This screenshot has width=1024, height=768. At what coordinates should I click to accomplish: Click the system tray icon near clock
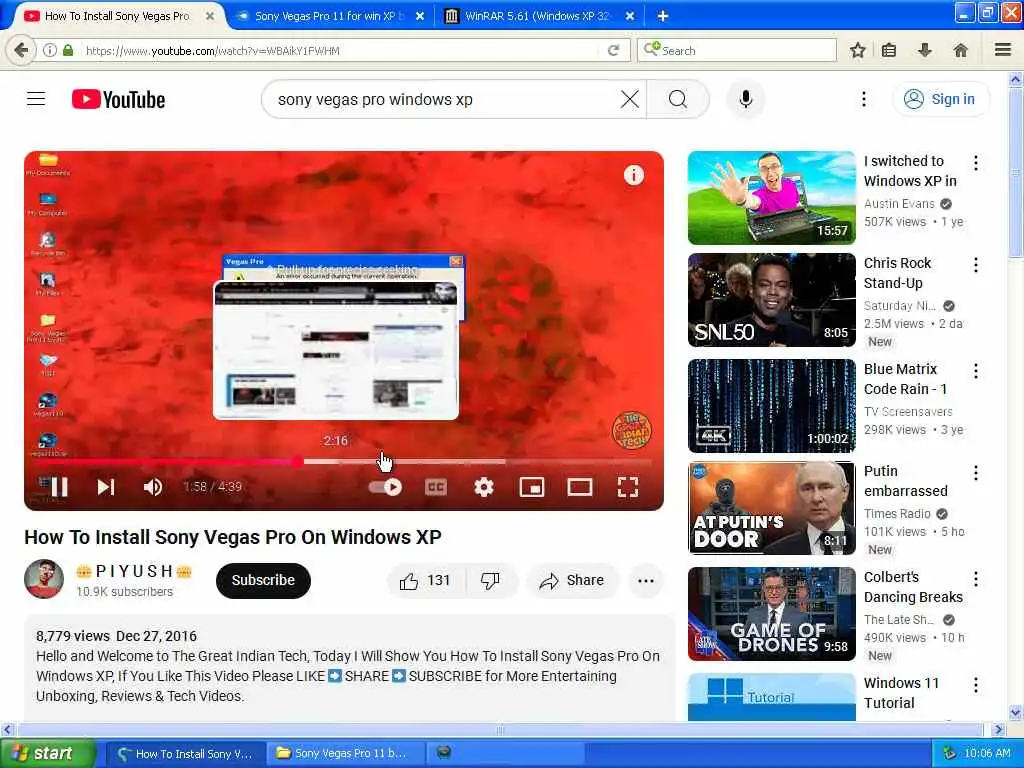950,754
